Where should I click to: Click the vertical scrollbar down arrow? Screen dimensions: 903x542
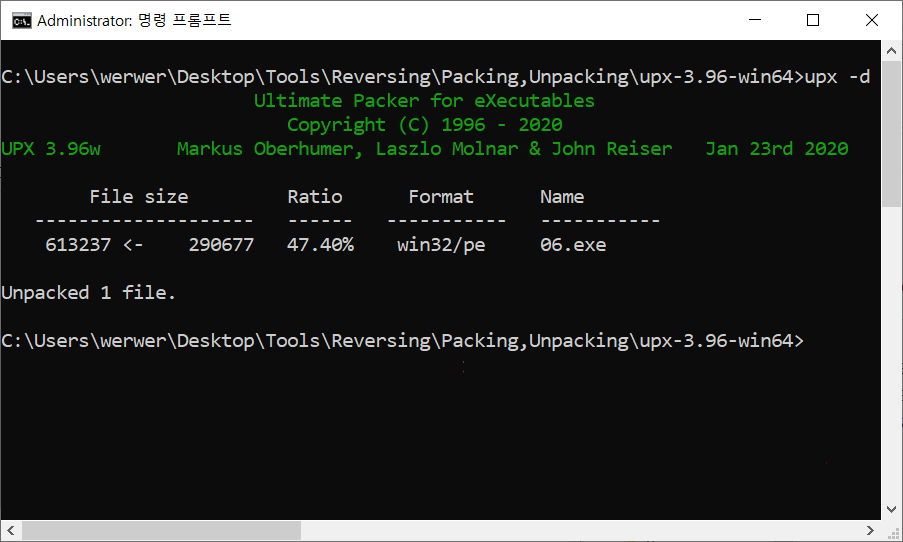(891, 509)
